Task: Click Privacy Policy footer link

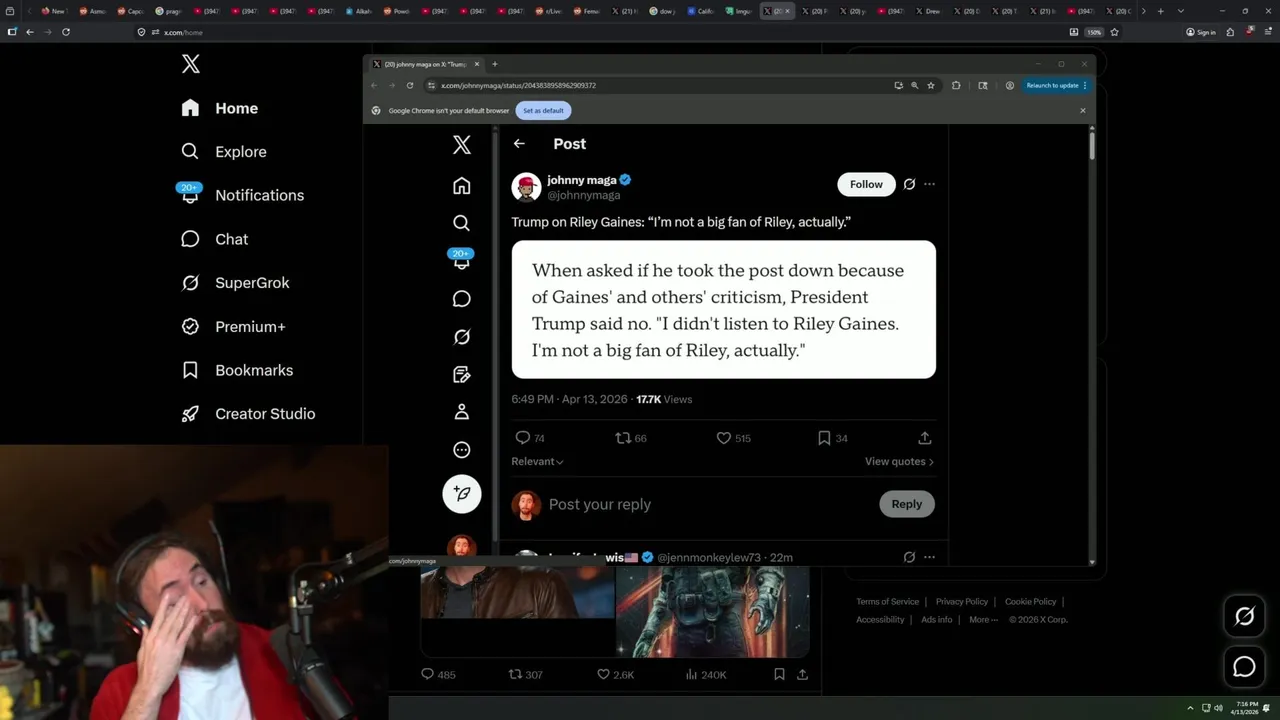Action: point(961,602)
